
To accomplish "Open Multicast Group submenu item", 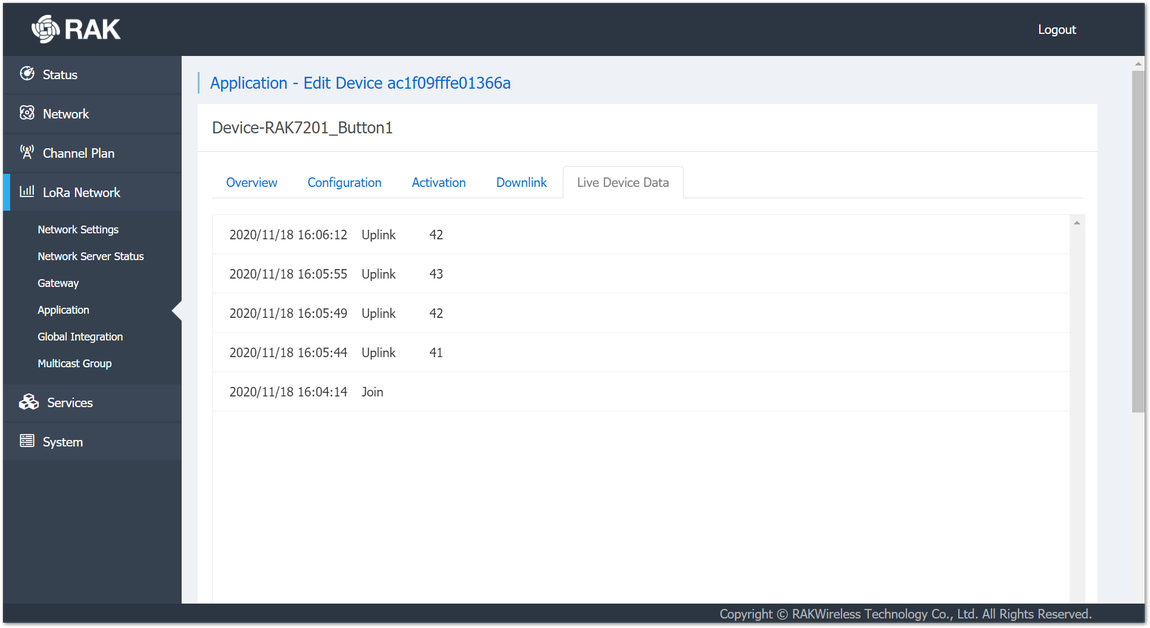I will tap(74, 363).
